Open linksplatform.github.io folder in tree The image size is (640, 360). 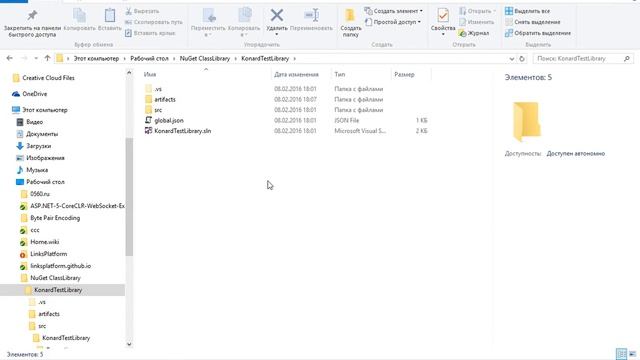pos(60,266)
